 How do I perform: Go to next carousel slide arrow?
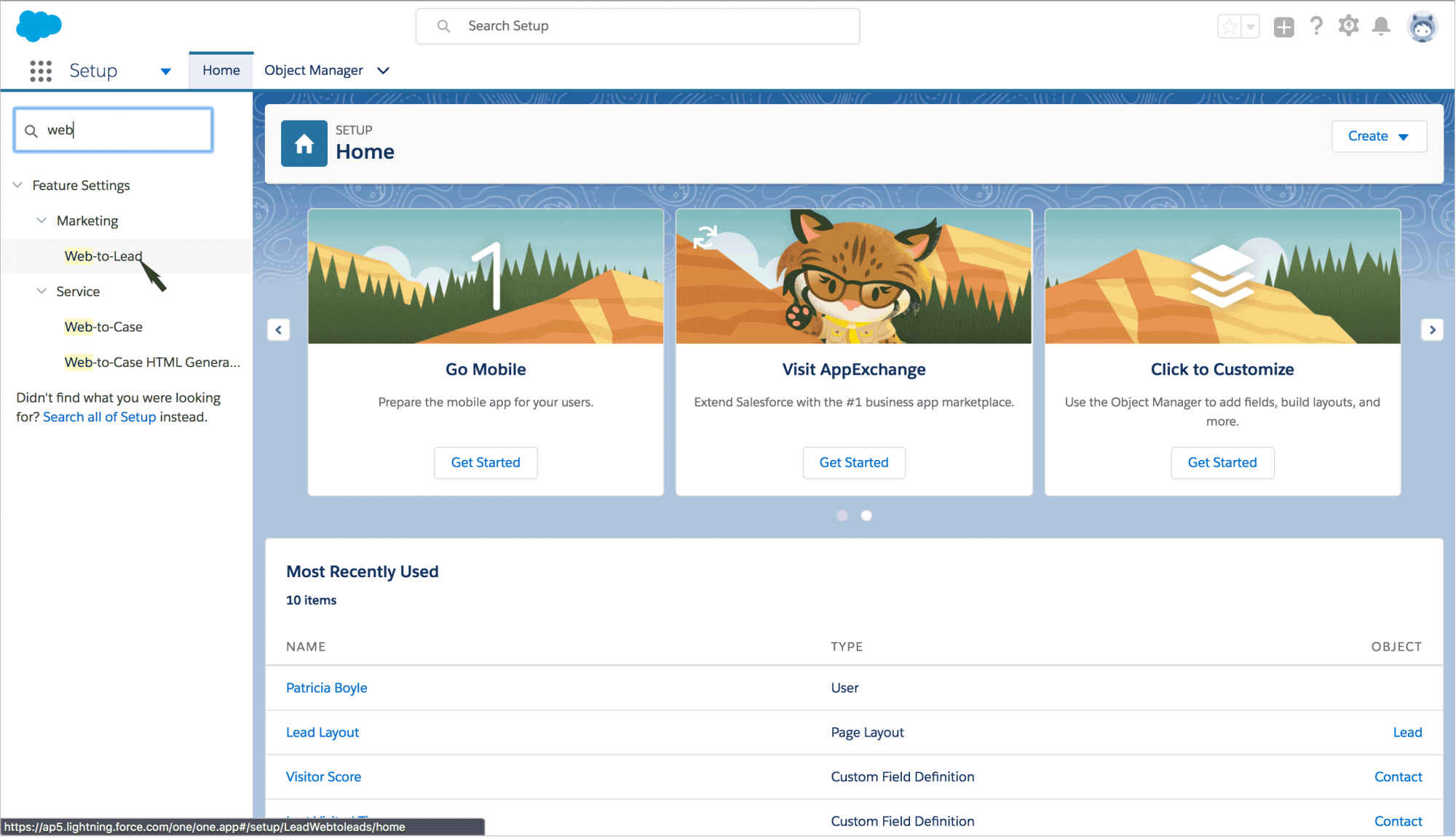1432,330
